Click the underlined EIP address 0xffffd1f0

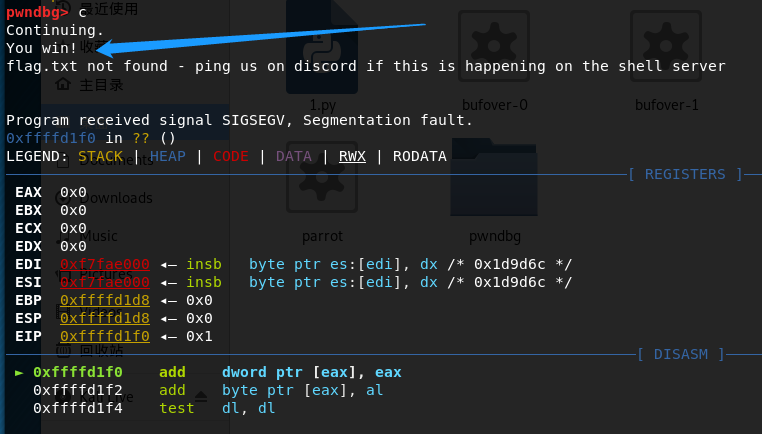[x=105, y=336]
